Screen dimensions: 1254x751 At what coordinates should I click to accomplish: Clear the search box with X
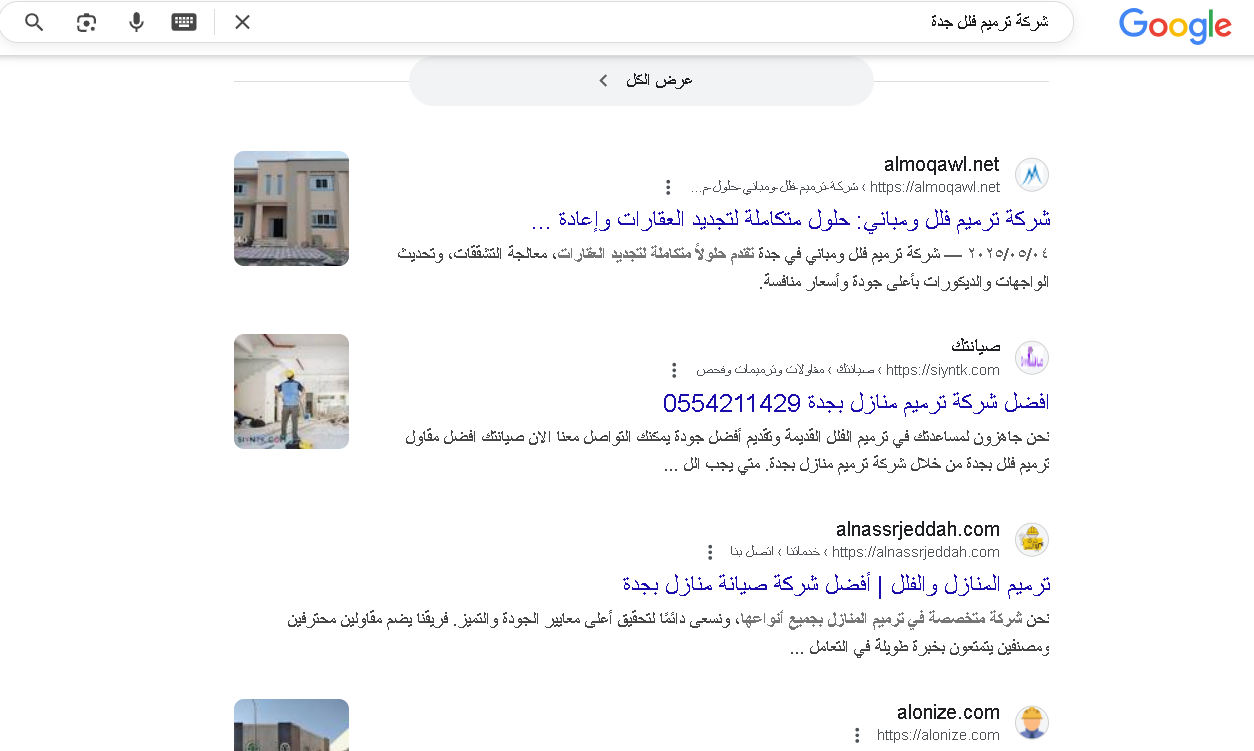pos(242,22)
